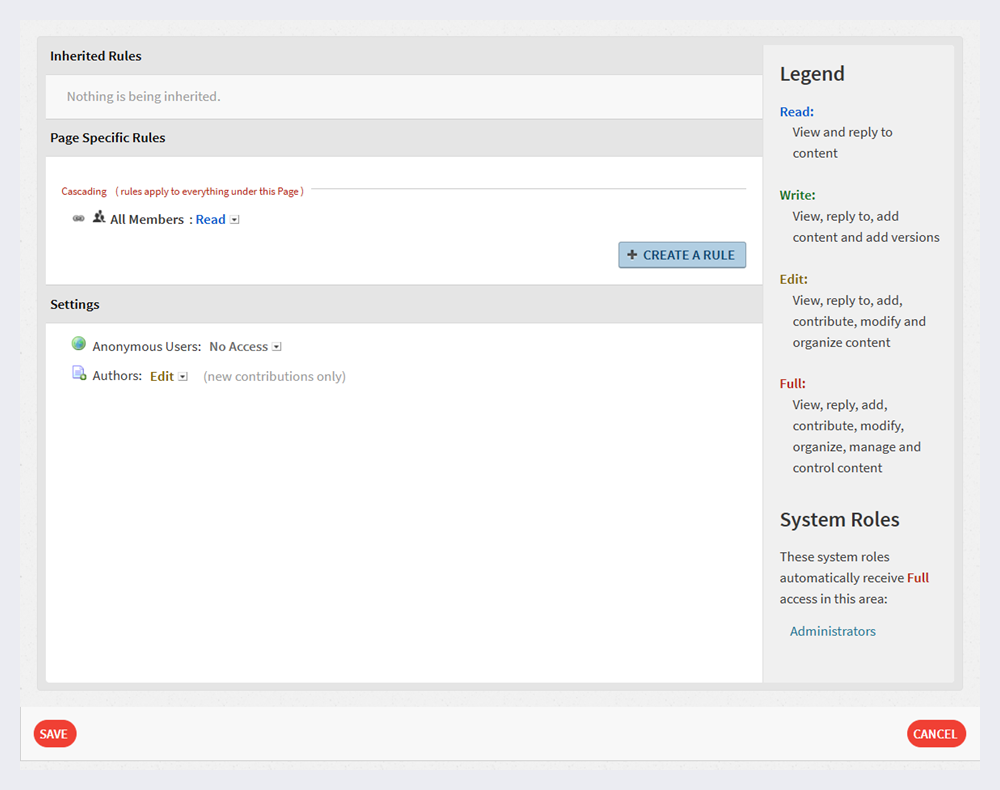1000x790 pixels.
Task: Click the chain link icon beside All Members
Action: pyautogui.click(x=78, y=218)
